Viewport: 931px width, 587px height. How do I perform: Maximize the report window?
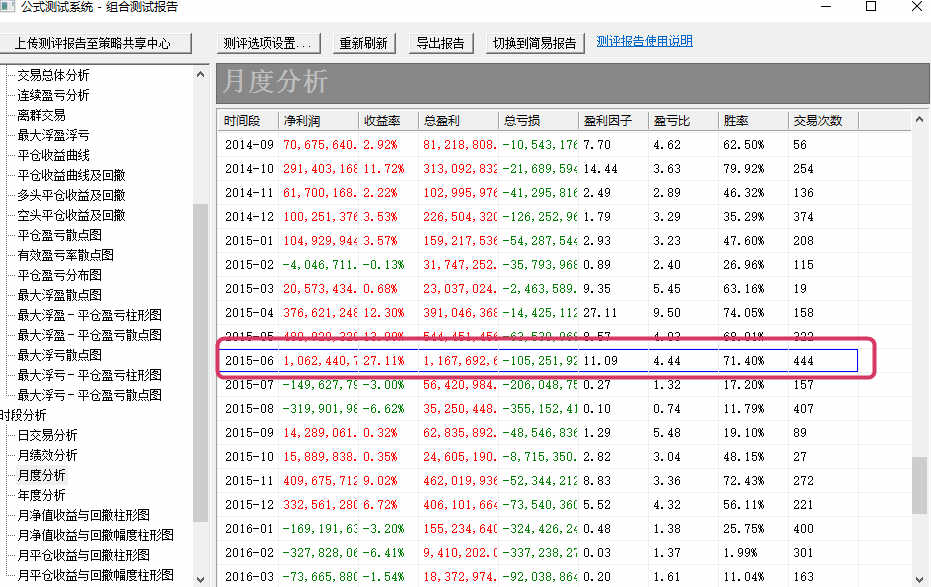coord(870,8)
